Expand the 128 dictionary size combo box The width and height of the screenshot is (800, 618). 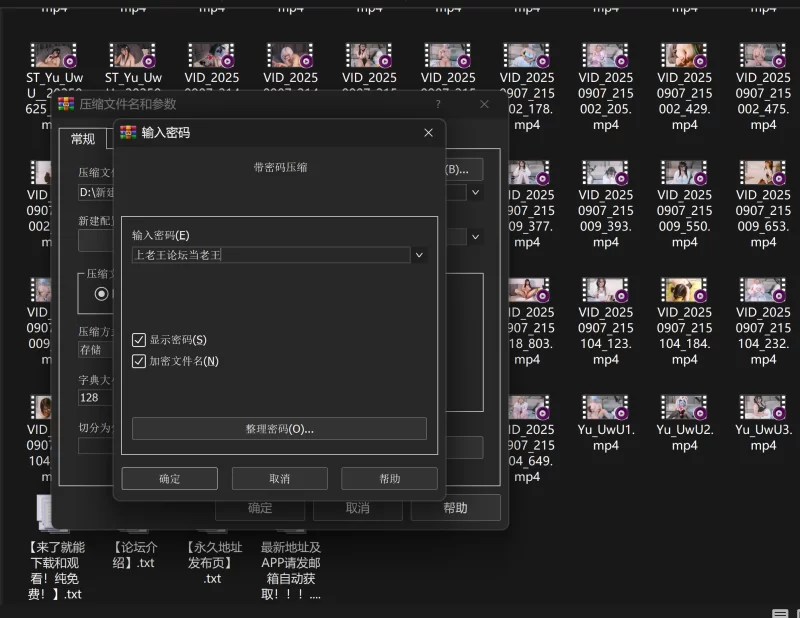pos(95,398)
